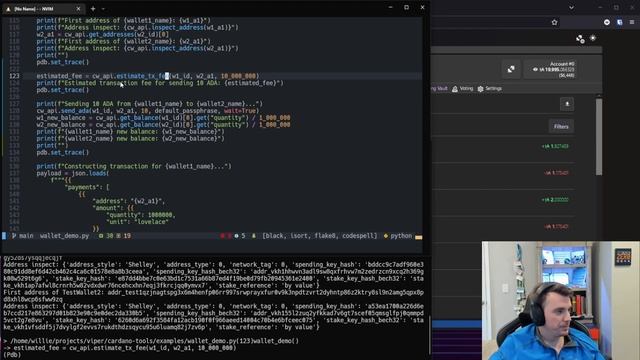Click the git branch main in statusline
Image resolution: width=640 pixels, height=360 pixels.
click(x=22, y=236)
